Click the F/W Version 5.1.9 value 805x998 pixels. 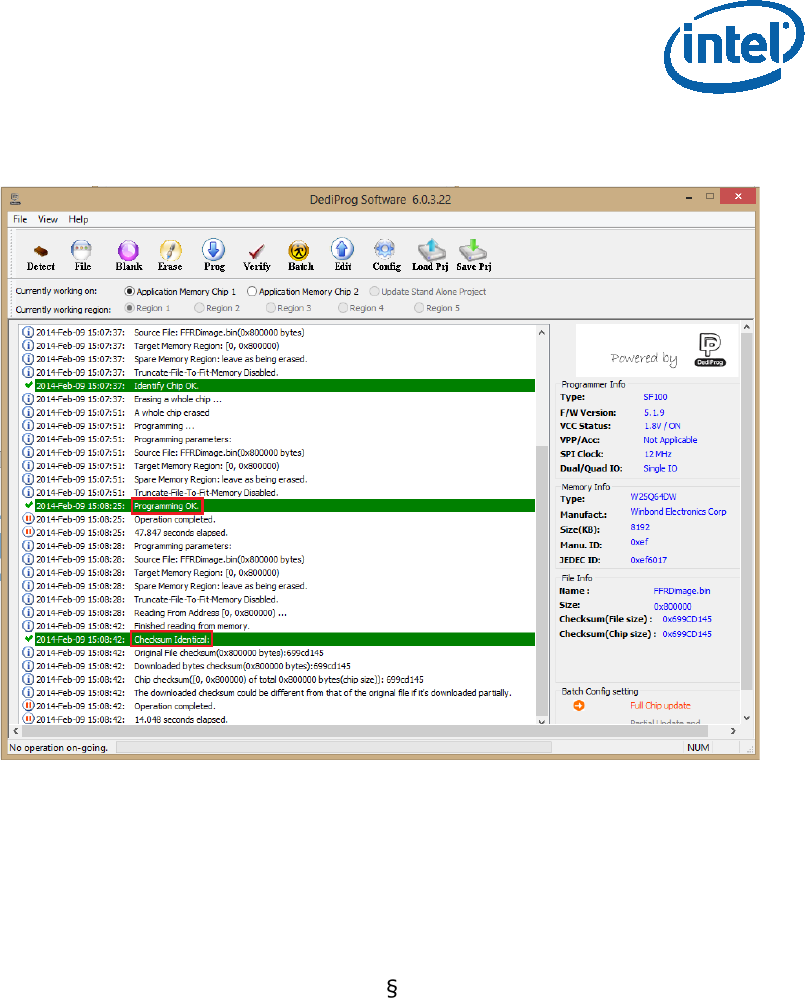[654, 412]
